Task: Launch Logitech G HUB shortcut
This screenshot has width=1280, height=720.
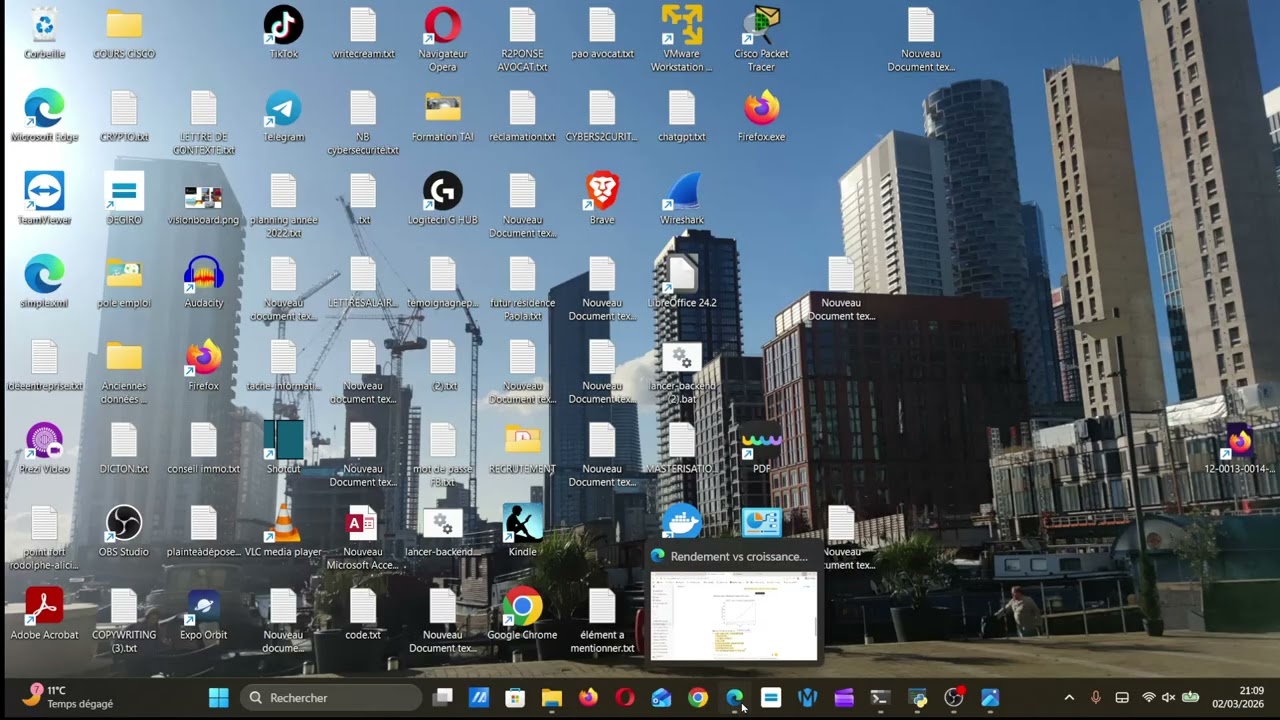Action: click(x=443, y=198)
